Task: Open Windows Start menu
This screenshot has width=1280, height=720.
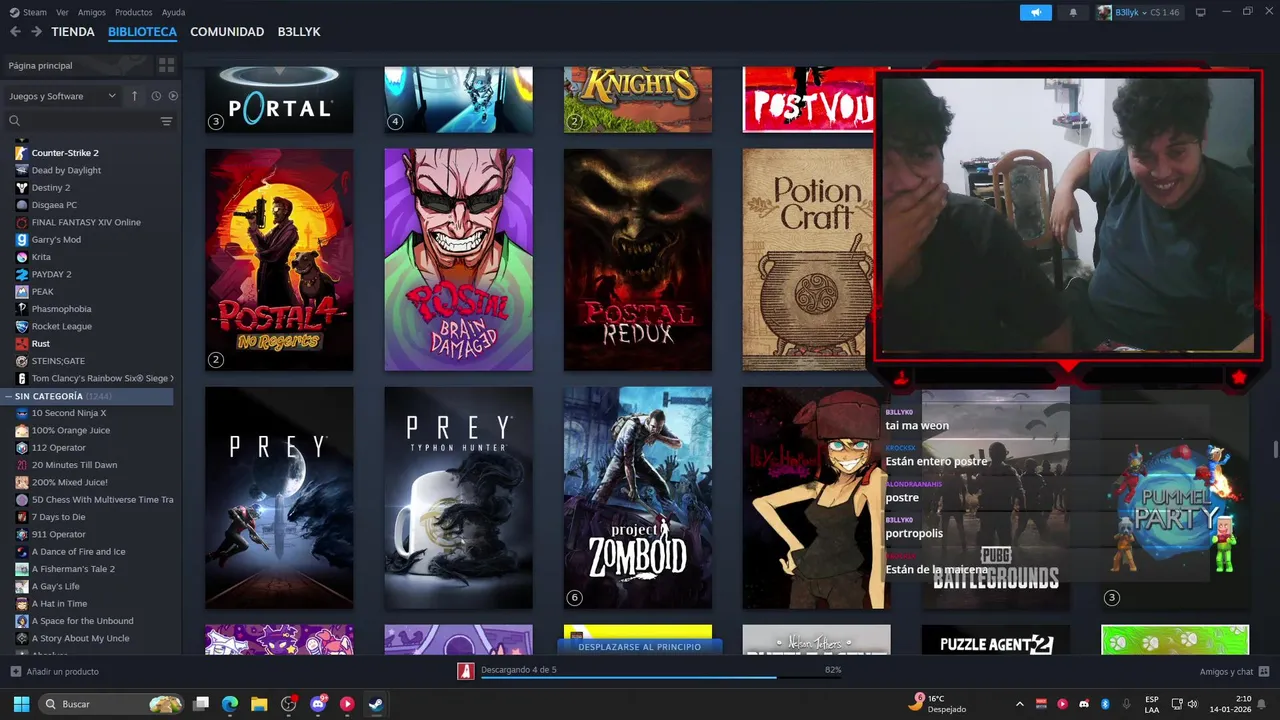Action: tap(21, 704)
